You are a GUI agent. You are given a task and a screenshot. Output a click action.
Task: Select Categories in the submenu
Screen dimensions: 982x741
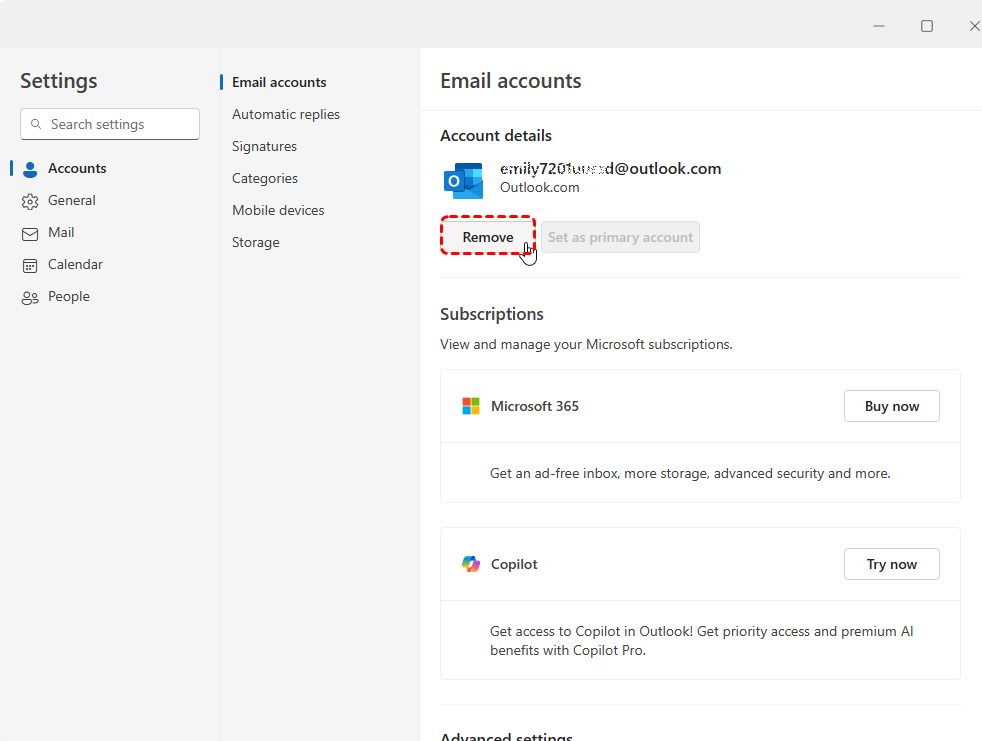tap(265, 179)
